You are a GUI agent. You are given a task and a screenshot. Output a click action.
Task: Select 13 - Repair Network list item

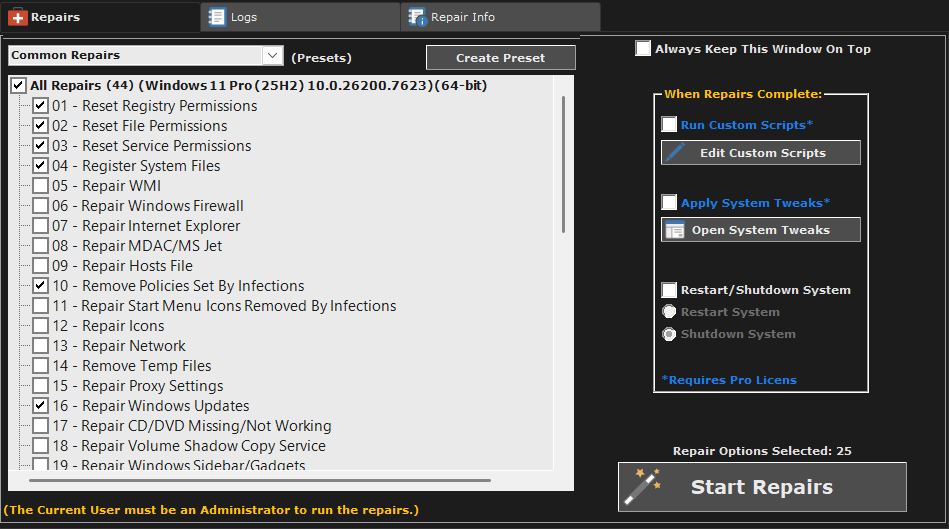(x=134, y=346)
